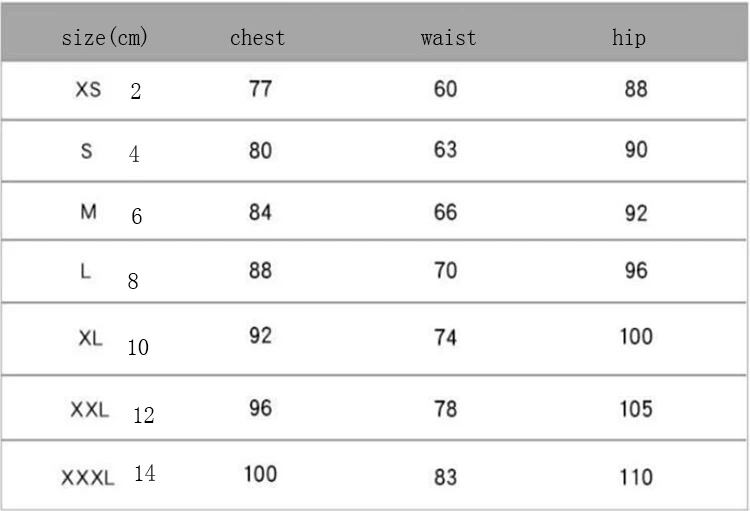Click chest value 77 in XS row
This screenshot has width=750, height=511.
pos(260,89)
